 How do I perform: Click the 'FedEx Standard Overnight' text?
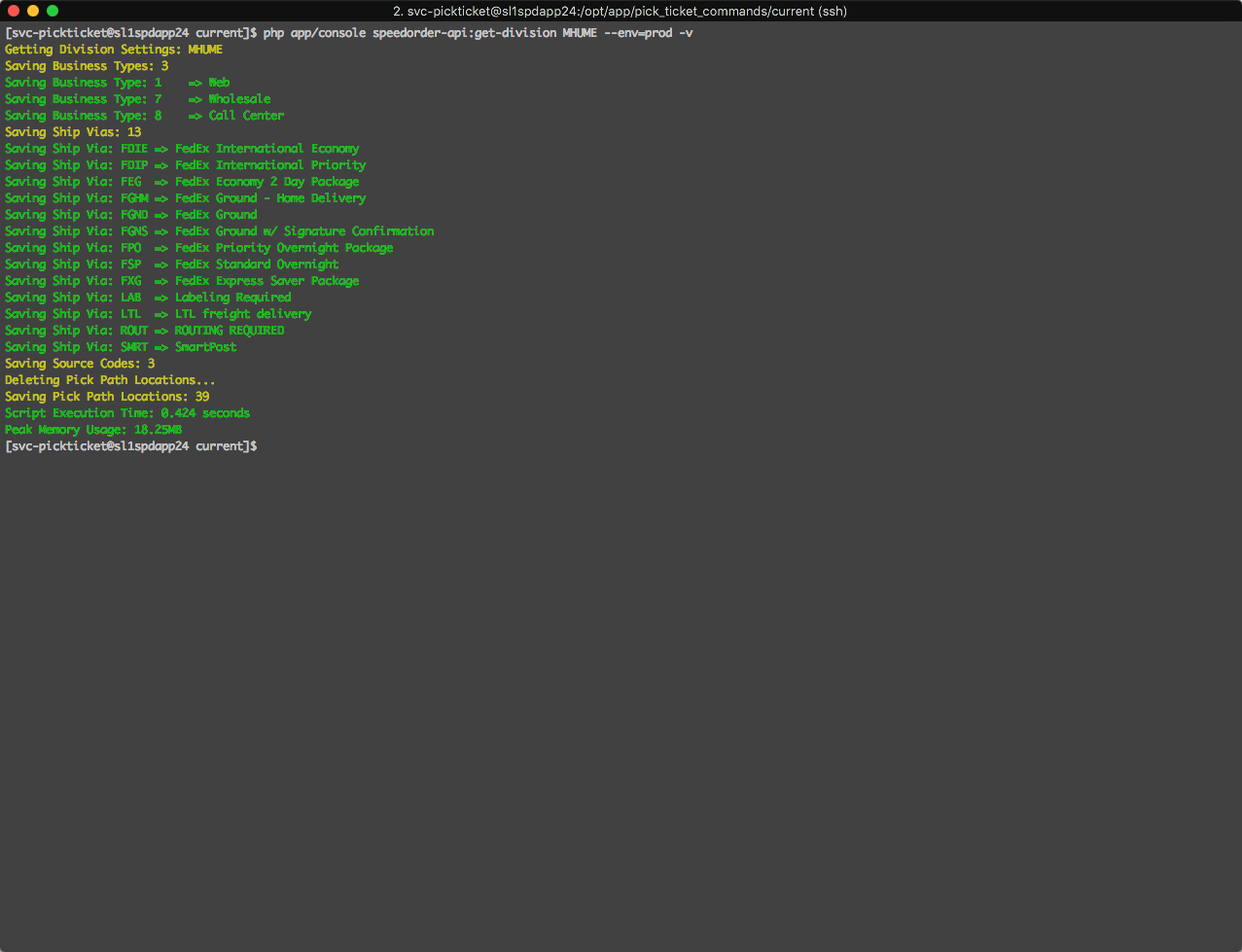(x=257, y=264)
